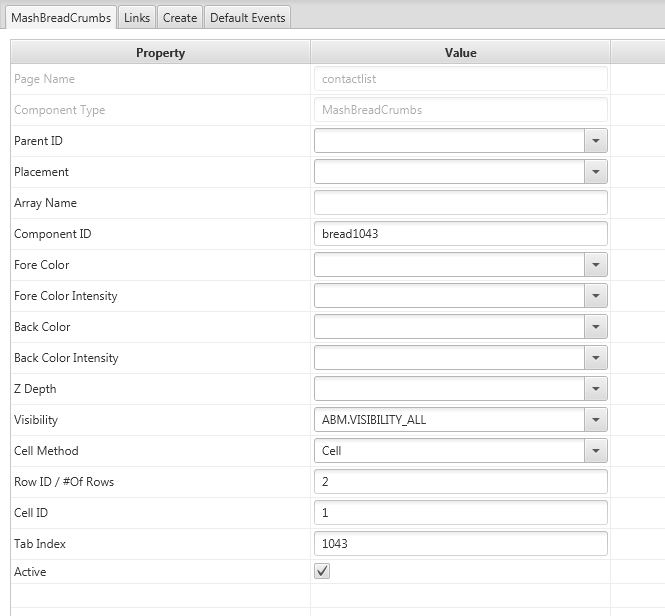The height and width of the screenshot is (616, 665).
Task: Expand Back Color Intensity dropdown
Action: pyautogui.click(x=596, y=358)
